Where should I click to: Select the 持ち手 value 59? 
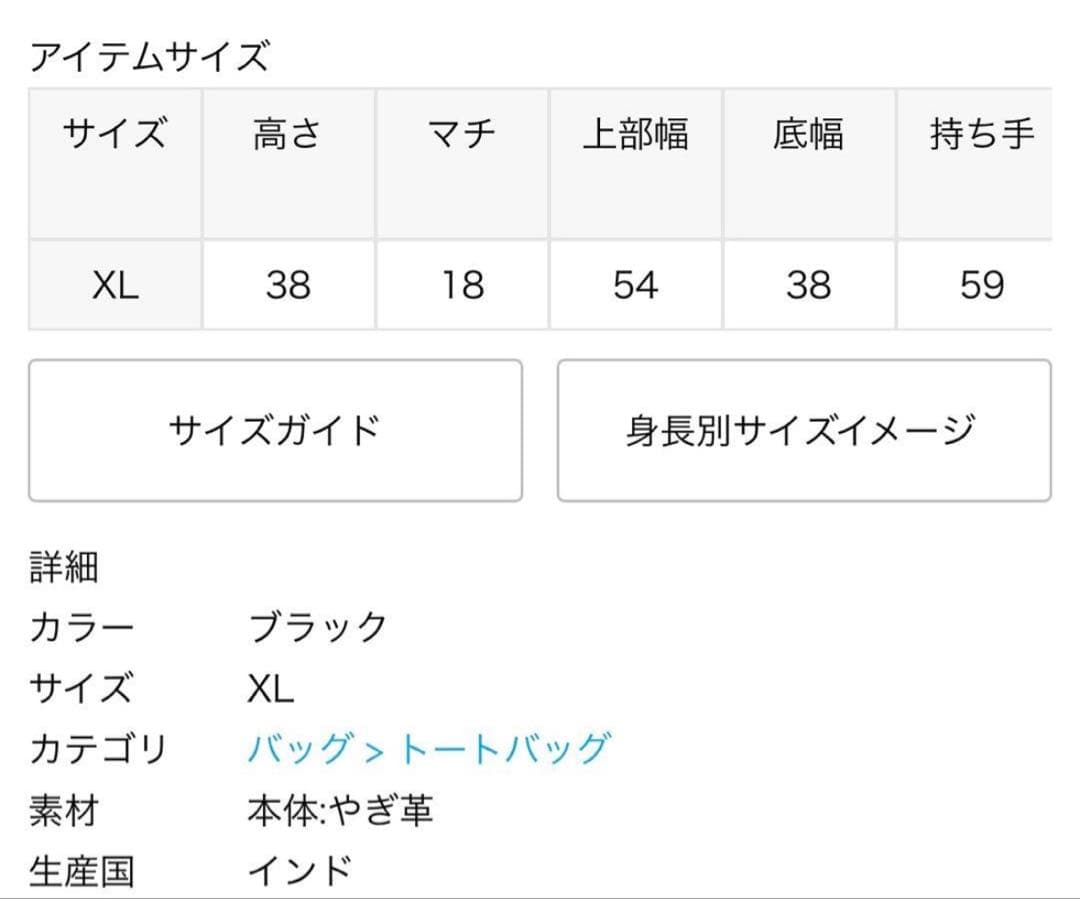tap(981, 286)
